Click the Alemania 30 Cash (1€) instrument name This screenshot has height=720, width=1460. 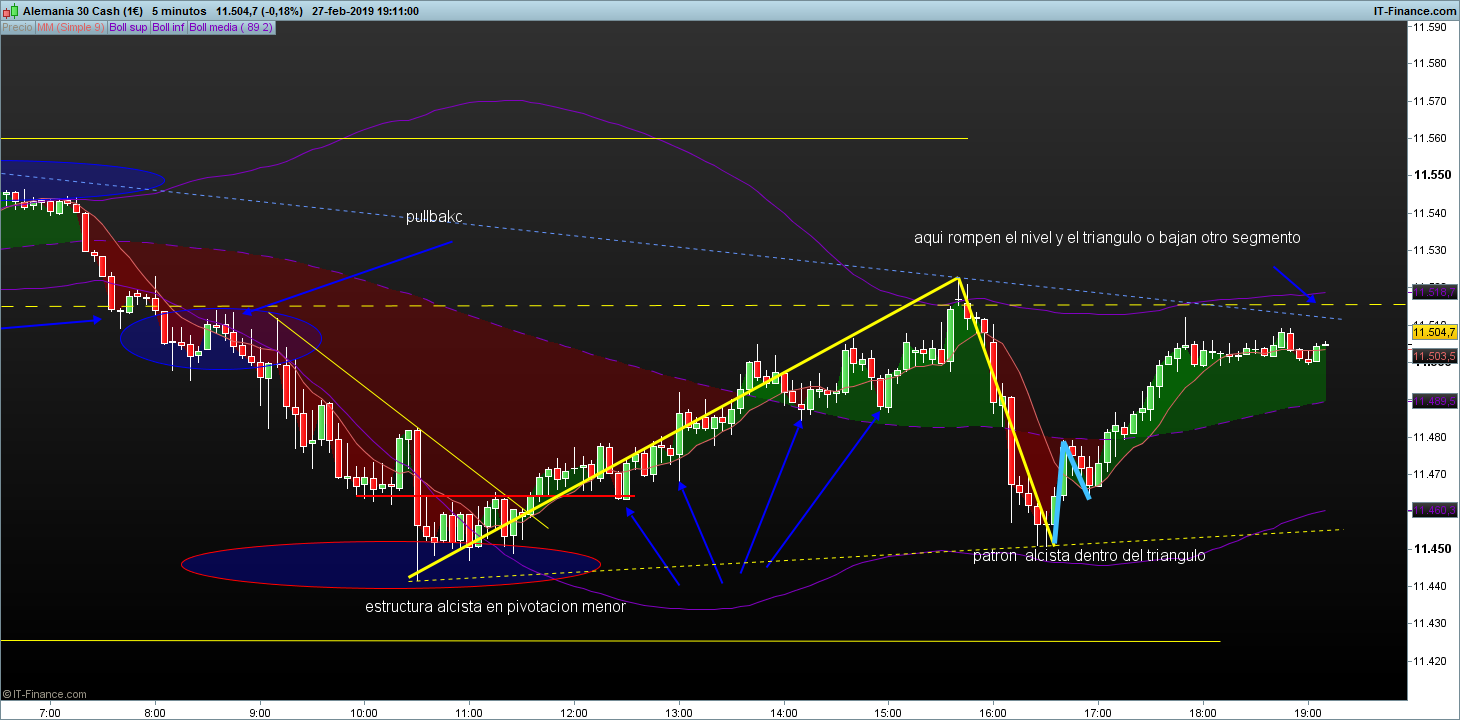[x=82, y=11]
